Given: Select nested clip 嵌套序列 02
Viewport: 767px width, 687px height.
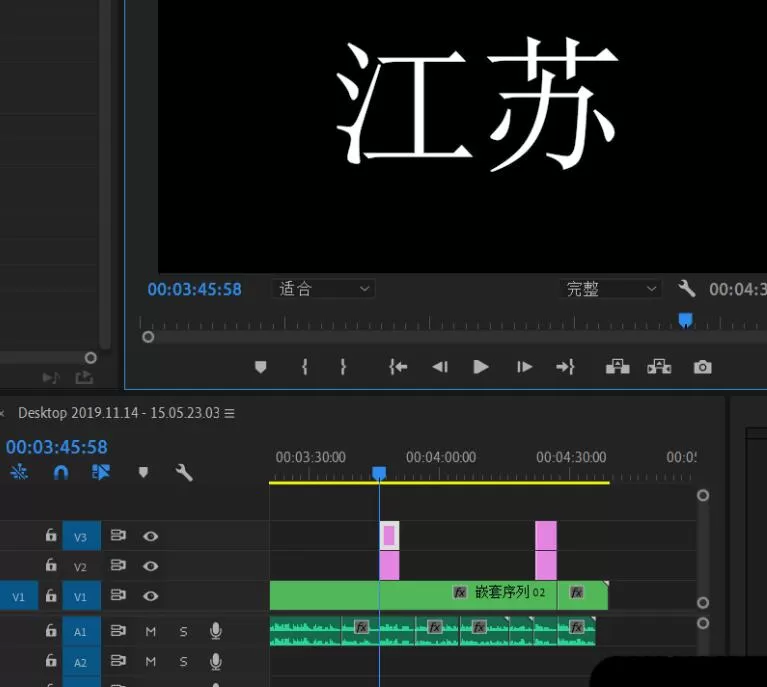Looking at the screenshot, I should pos(413,595).
